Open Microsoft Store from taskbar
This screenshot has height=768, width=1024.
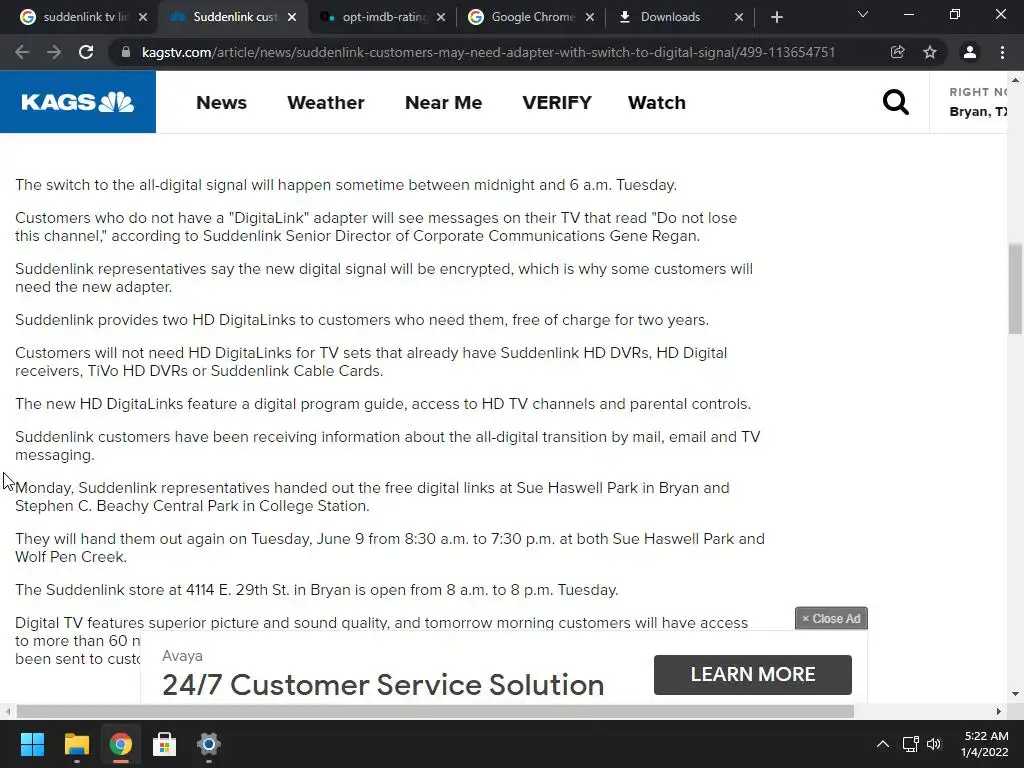[x=165, y=744]
